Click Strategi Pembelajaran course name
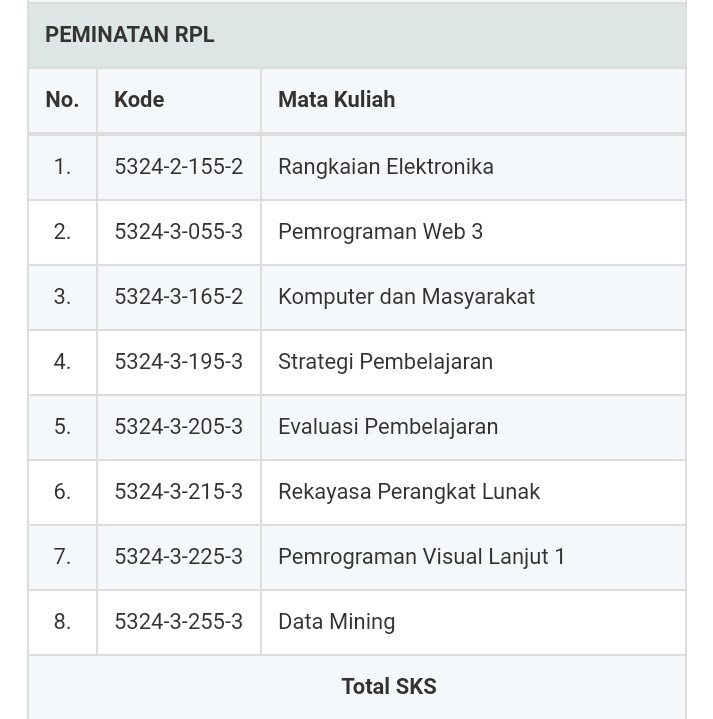This screenshot has height=719, width=713. pos(385,362)
